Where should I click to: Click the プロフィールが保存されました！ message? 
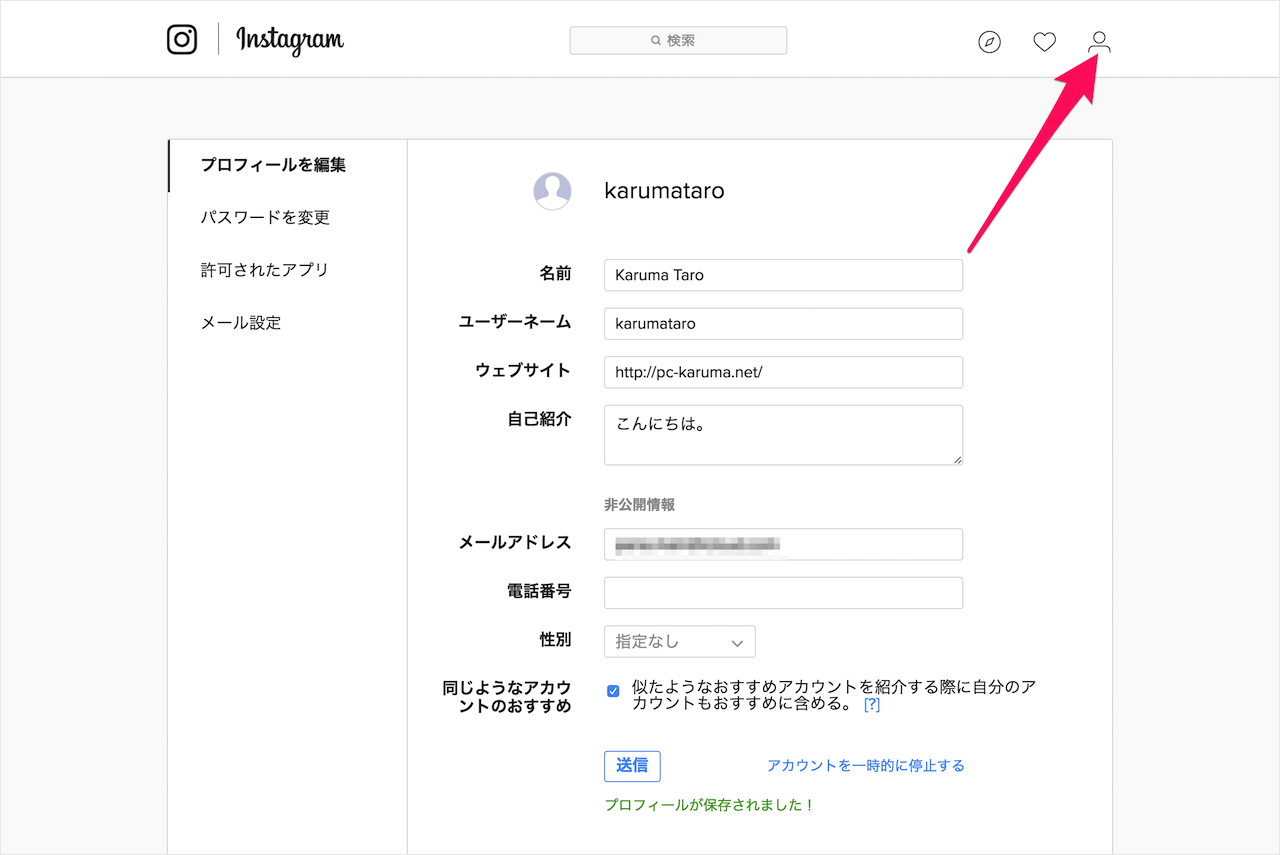click(710, 805)
